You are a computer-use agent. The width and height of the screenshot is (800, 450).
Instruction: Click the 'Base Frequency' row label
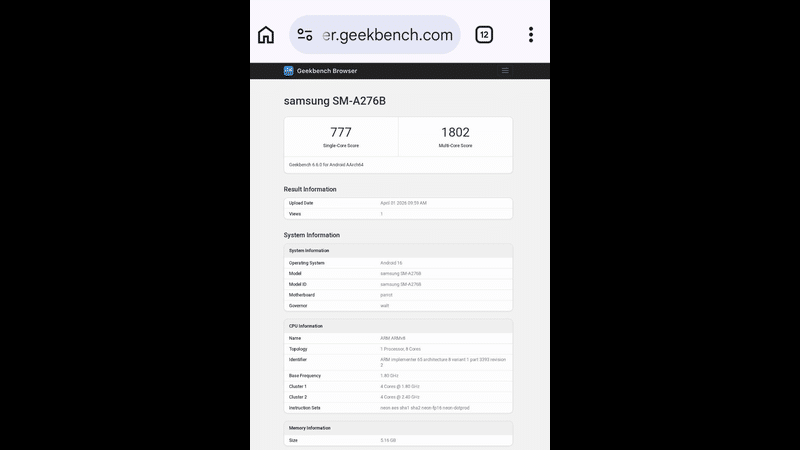tap(305, 376)
